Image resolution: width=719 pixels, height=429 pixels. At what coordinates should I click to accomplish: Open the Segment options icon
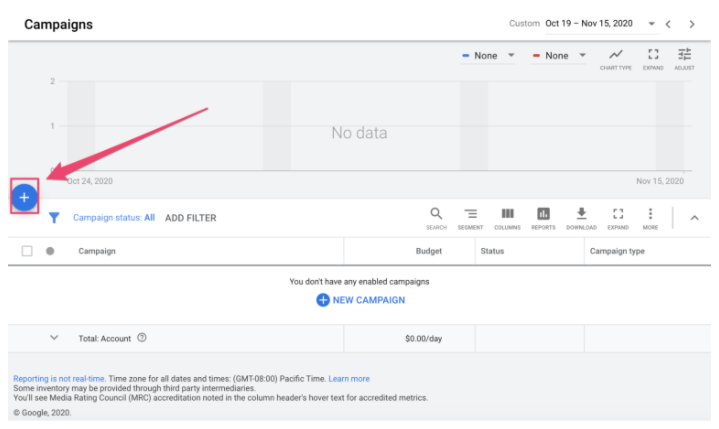point(470,217)
